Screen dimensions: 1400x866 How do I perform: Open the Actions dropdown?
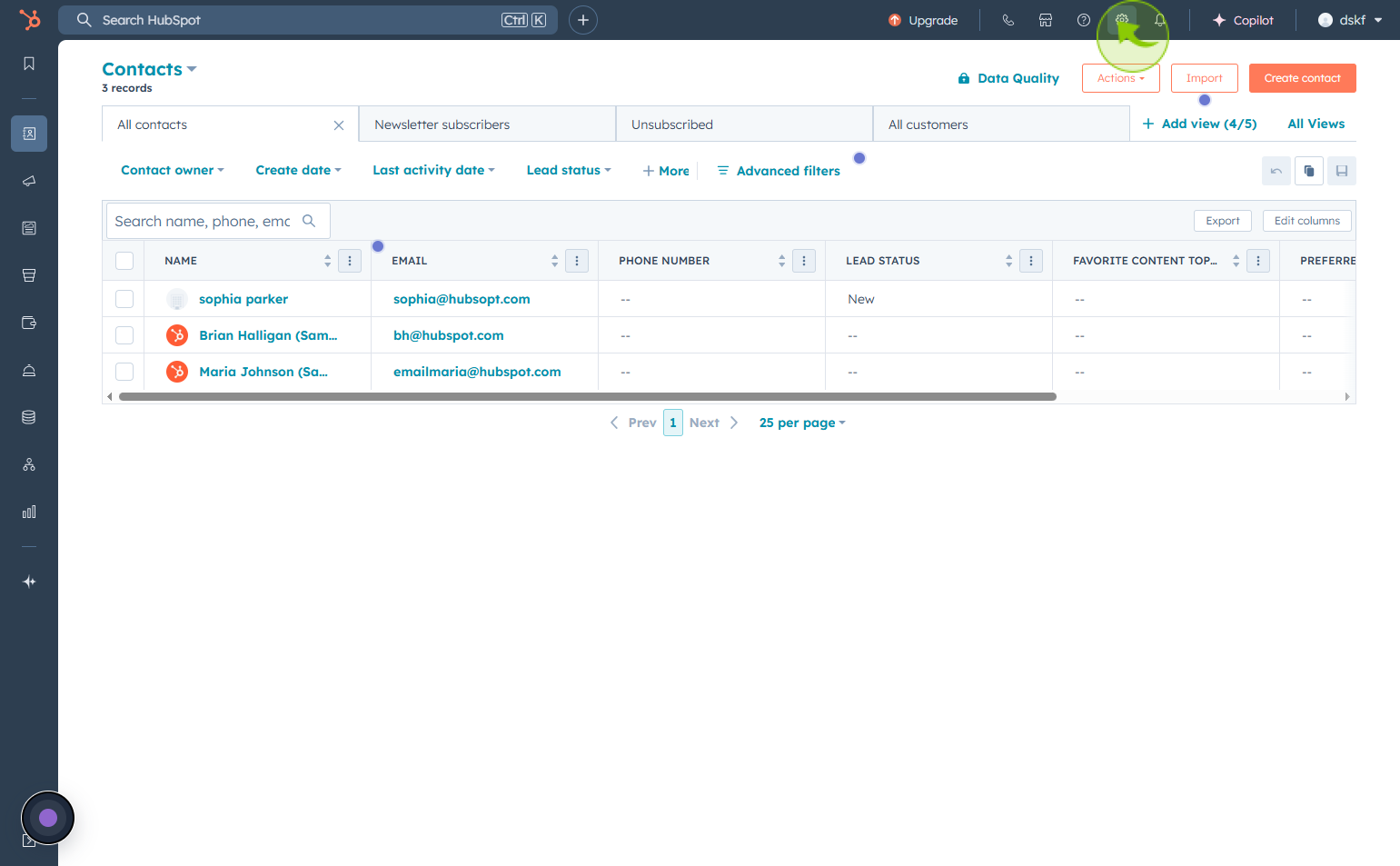[x=1120, y=78]
